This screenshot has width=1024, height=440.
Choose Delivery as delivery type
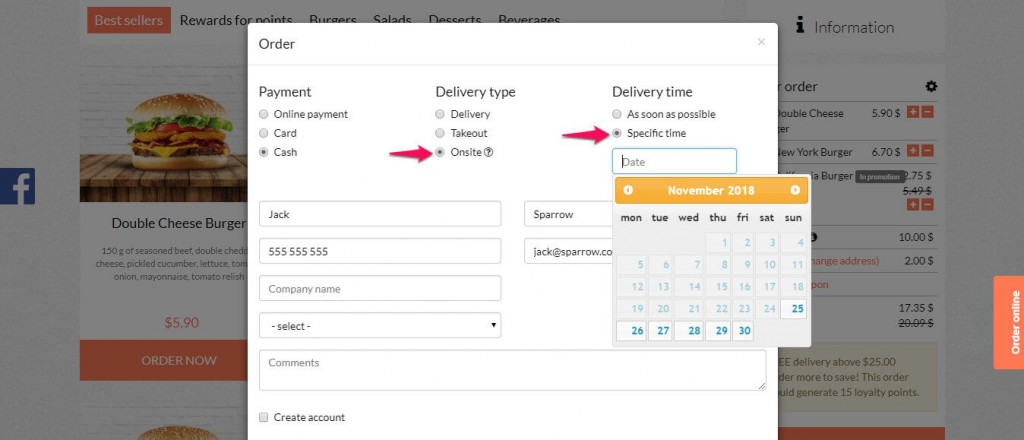[x=440, y=114]
